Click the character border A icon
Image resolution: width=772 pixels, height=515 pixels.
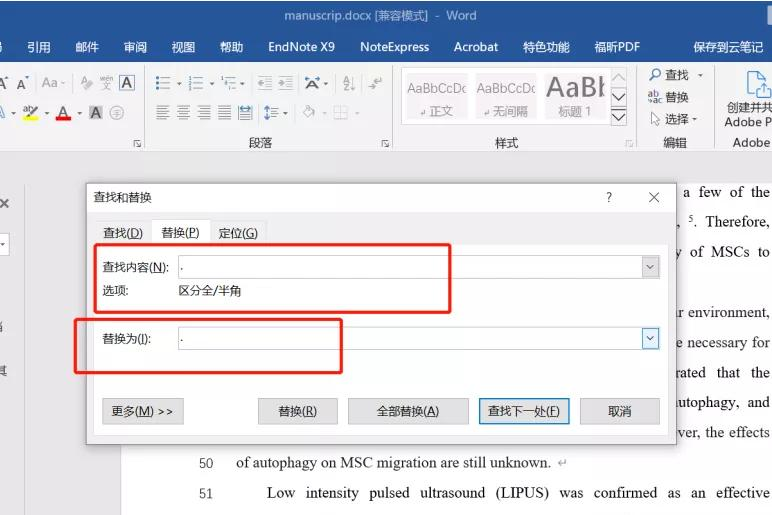(x=127, y=83)
